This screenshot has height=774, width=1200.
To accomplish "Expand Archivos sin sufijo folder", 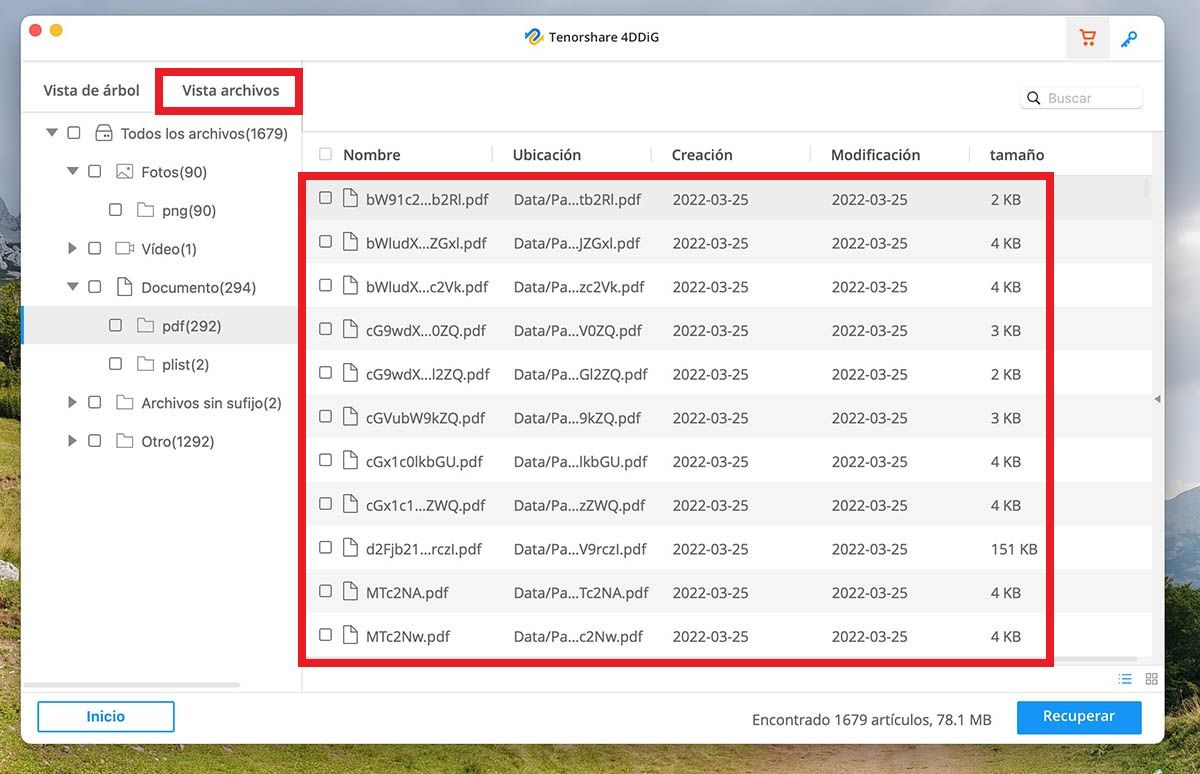I will (x=72, y=403).
